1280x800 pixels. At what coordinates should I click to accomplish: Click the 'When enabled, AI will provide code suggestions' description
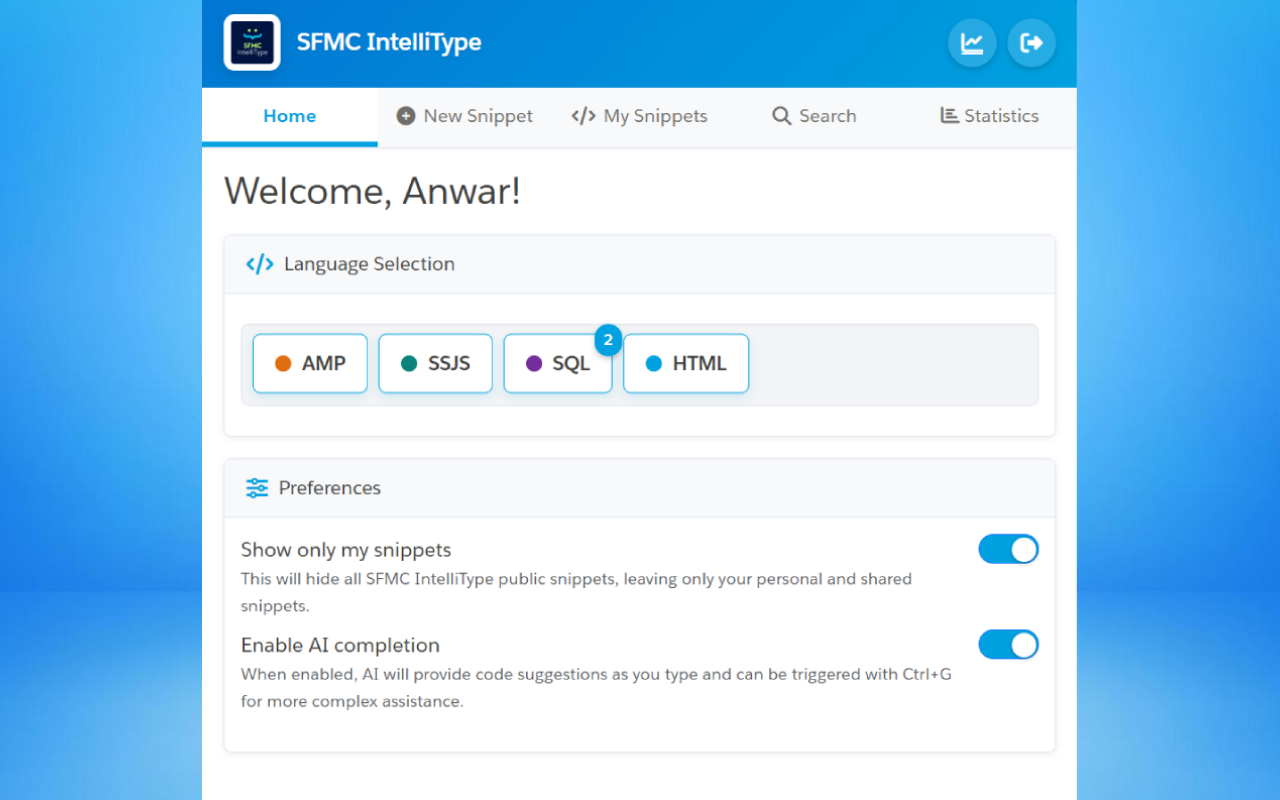tap(596, 688)
